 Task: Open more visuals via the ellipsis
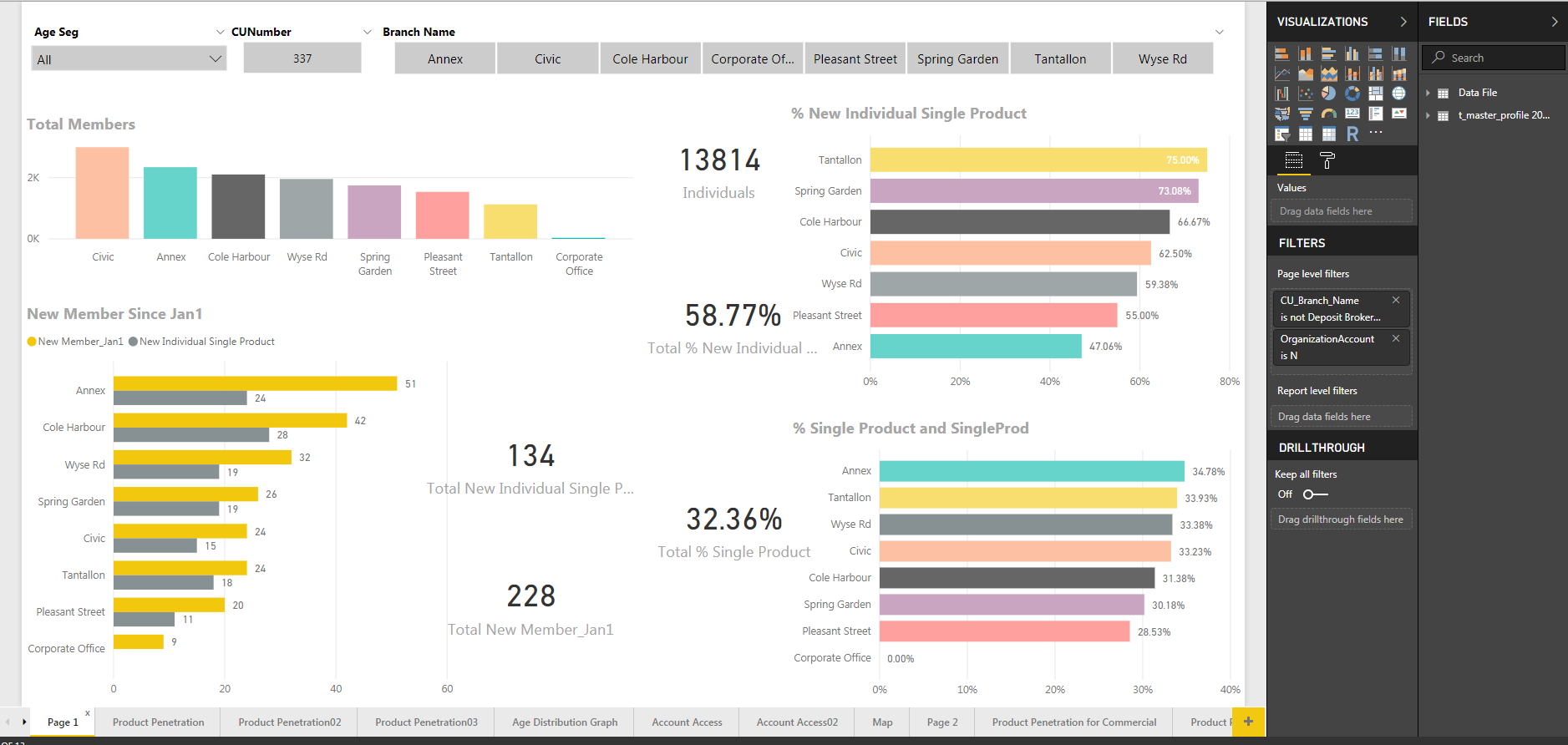[x=1375, y=133]
